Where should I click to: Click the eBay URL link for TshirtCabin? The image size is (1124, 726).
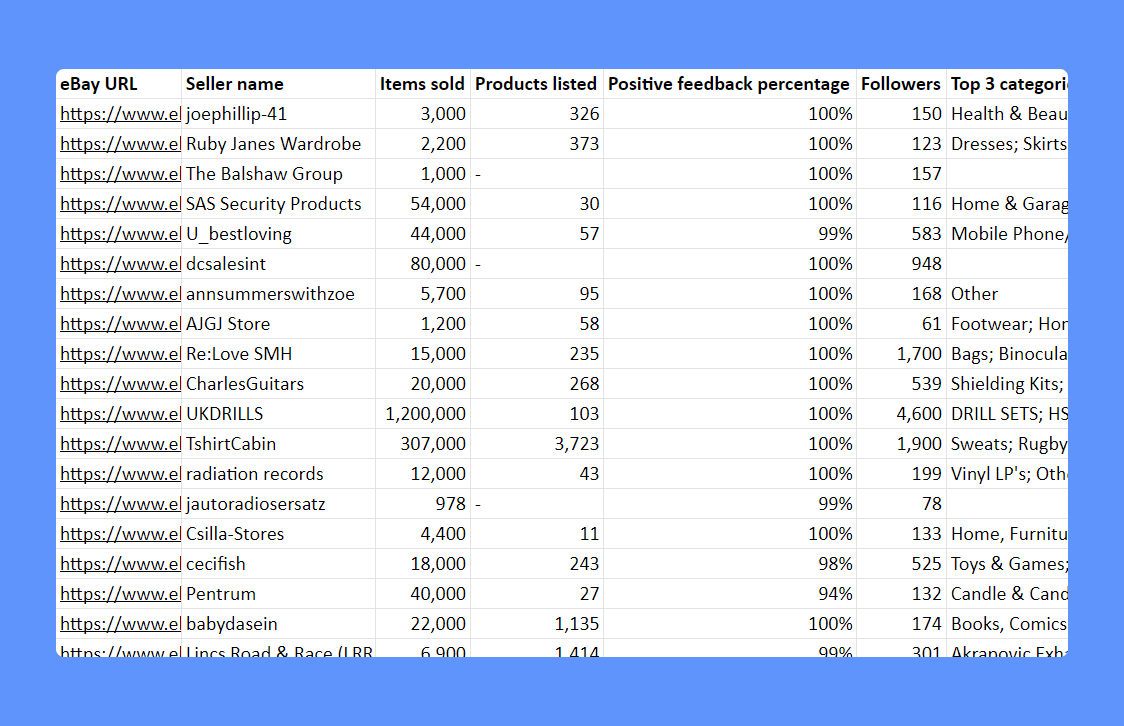[119, 444]
